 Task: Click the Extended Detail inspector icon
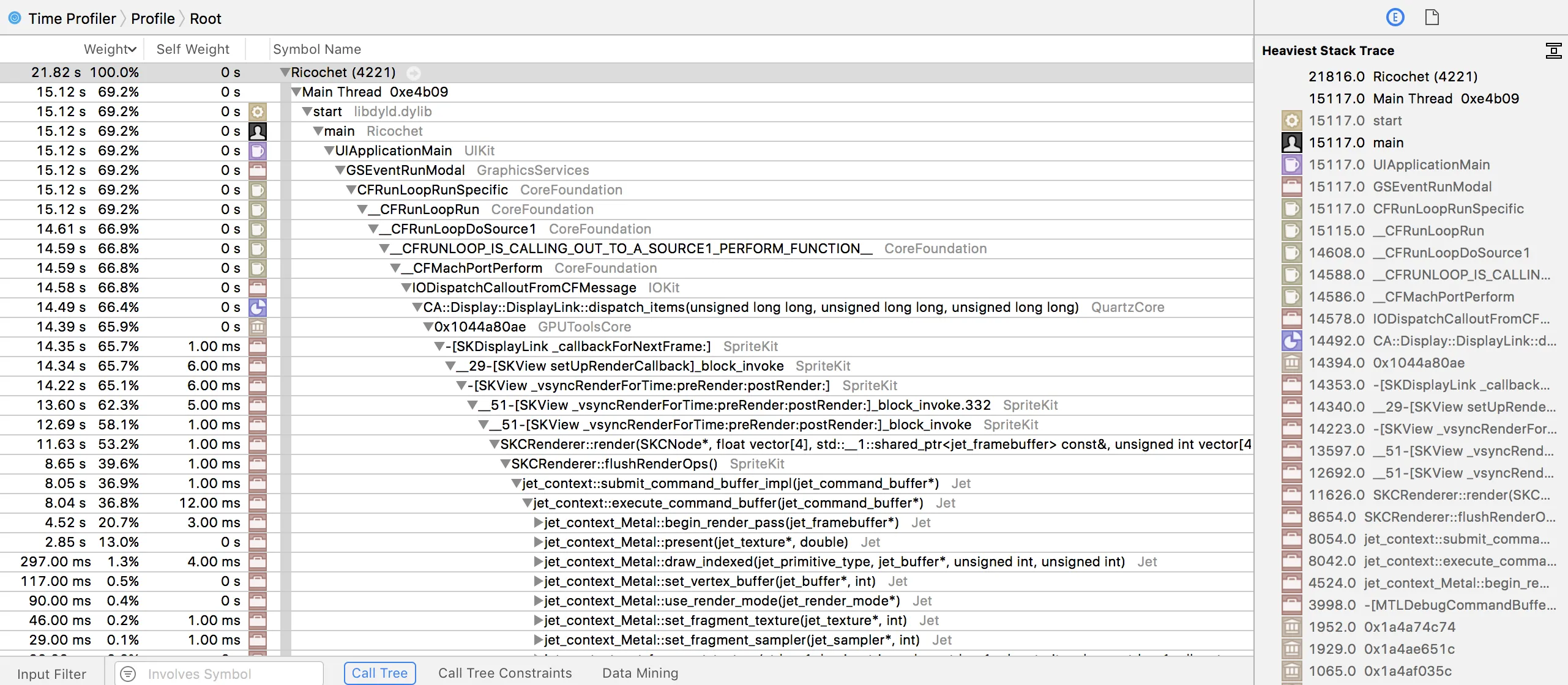tap(1395, 17)
